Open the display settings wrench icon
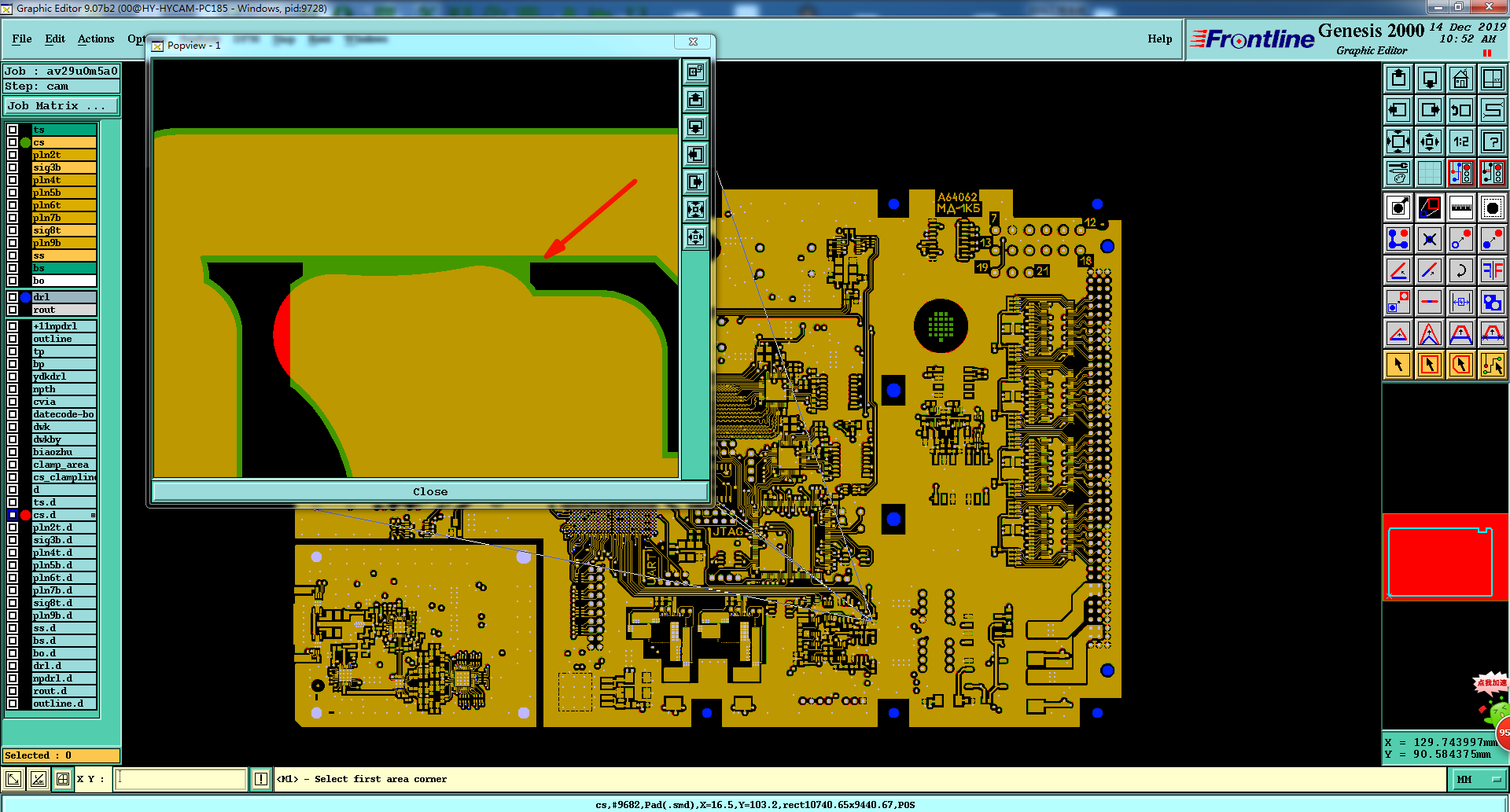1510x812 pixels. (x=1398, y=173)
